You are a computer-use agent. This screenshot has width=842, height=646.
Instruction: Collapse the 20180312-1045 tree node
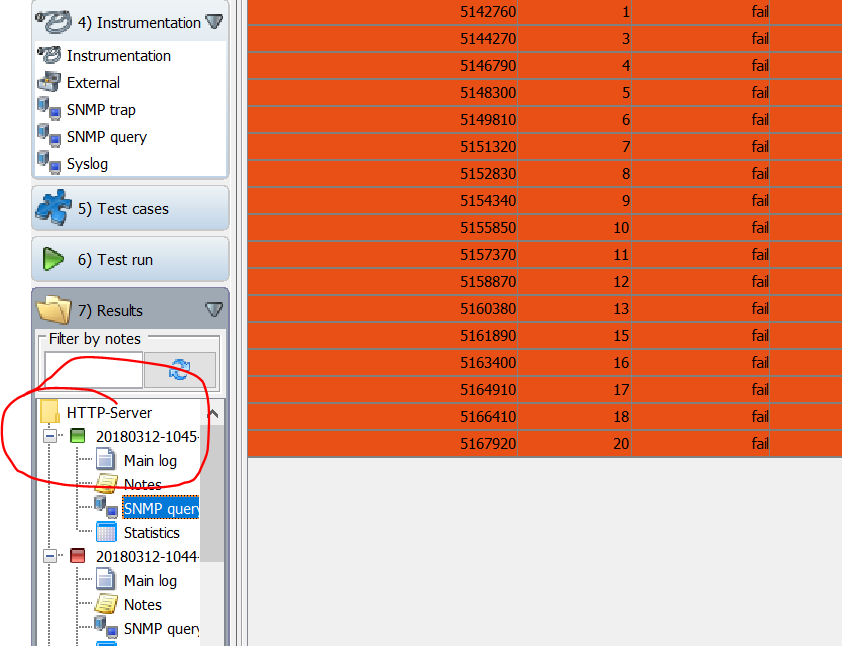50,436
